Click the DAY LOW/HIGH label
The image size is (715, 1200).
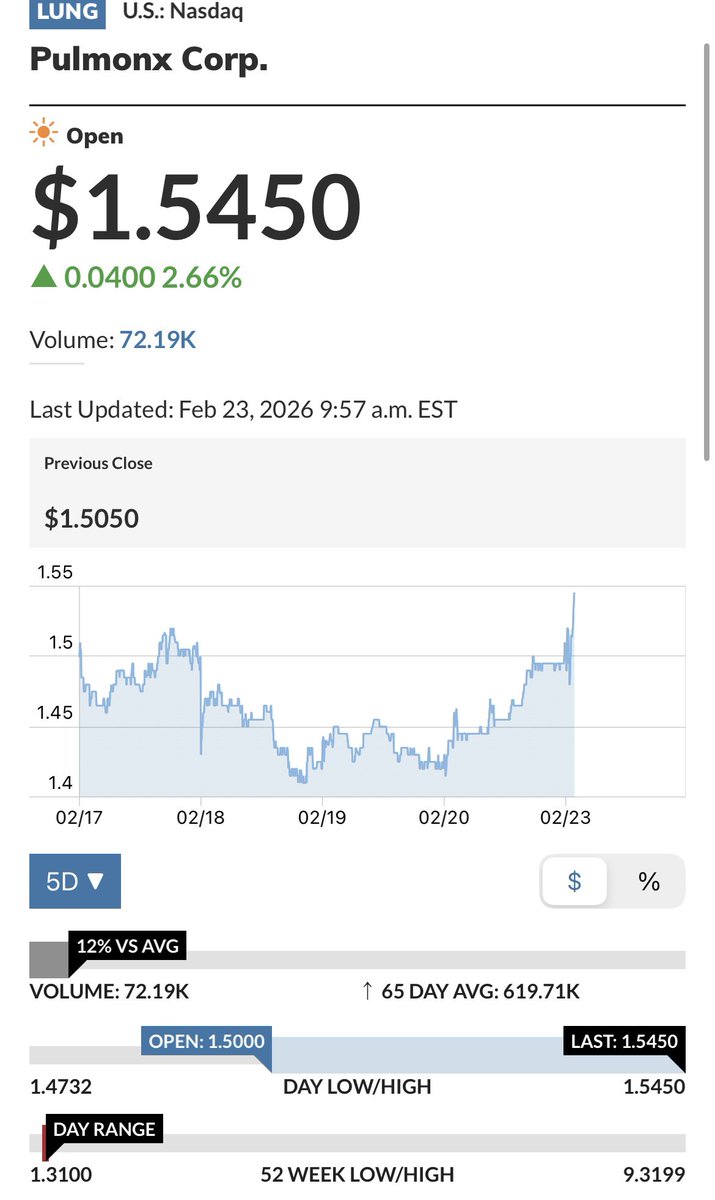[357, 1086]
